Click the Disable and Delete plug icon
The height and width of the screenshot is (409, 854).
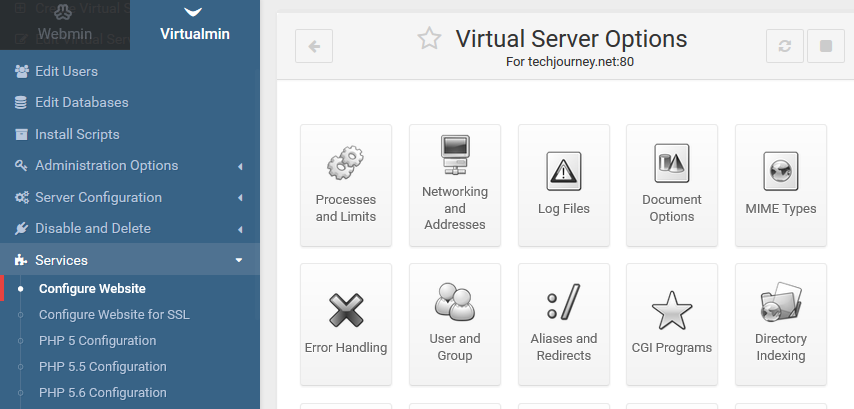tap(21, 228)
